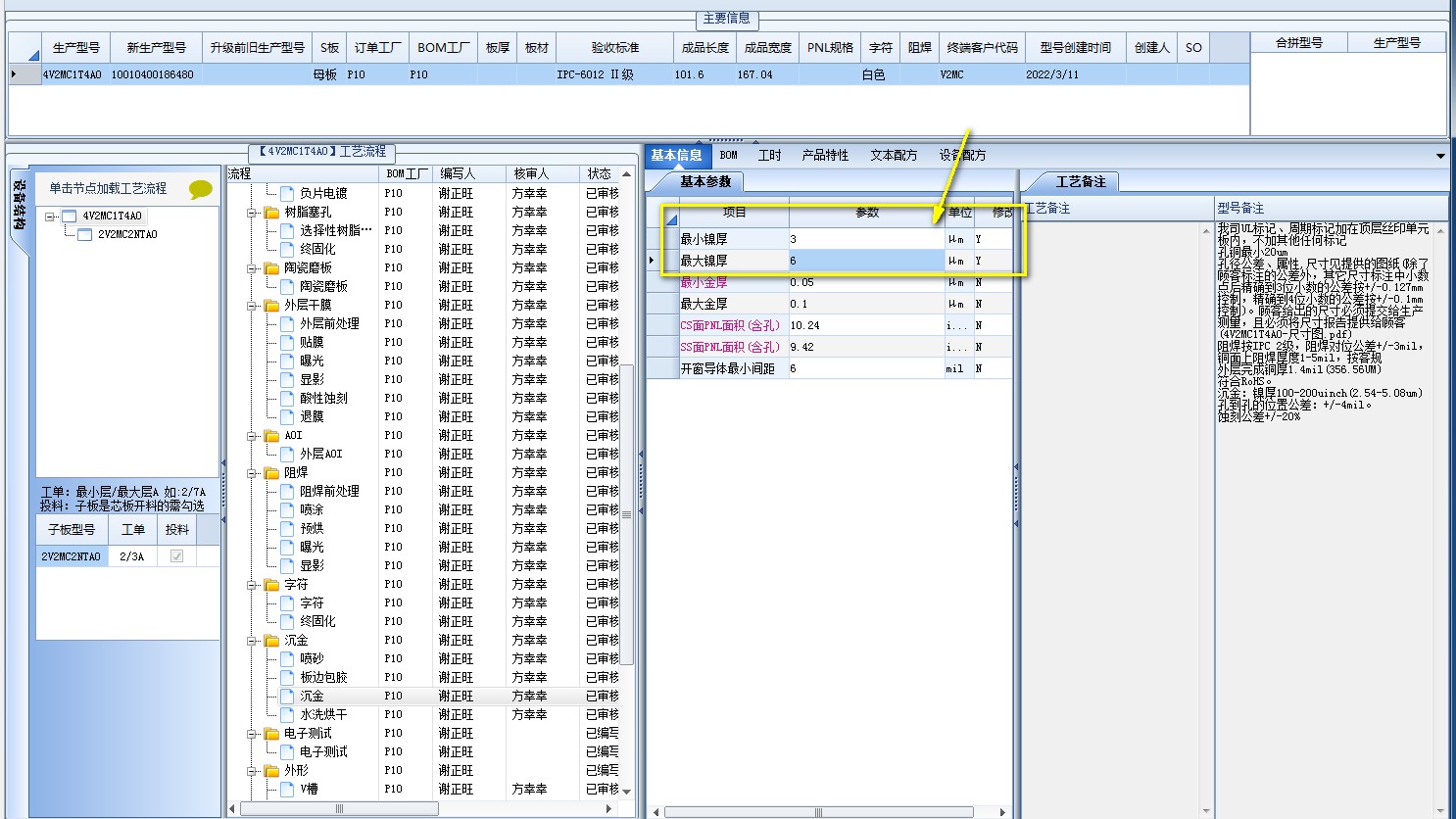The image size is (1456, 819).
Task: Collapse the 字符 folder group
Action: click(253, 584)
